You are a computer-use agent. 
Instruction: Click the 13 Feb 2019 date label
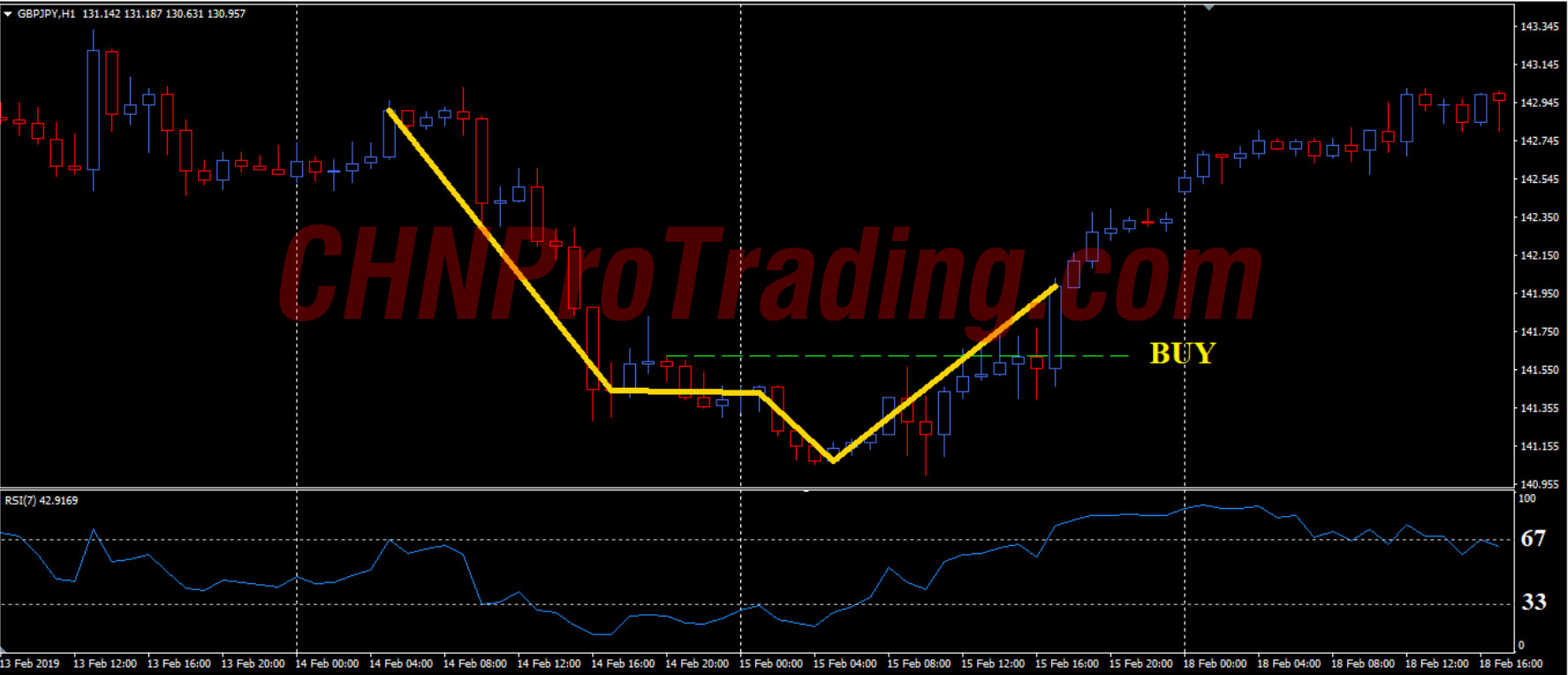[x=30, y=664]
